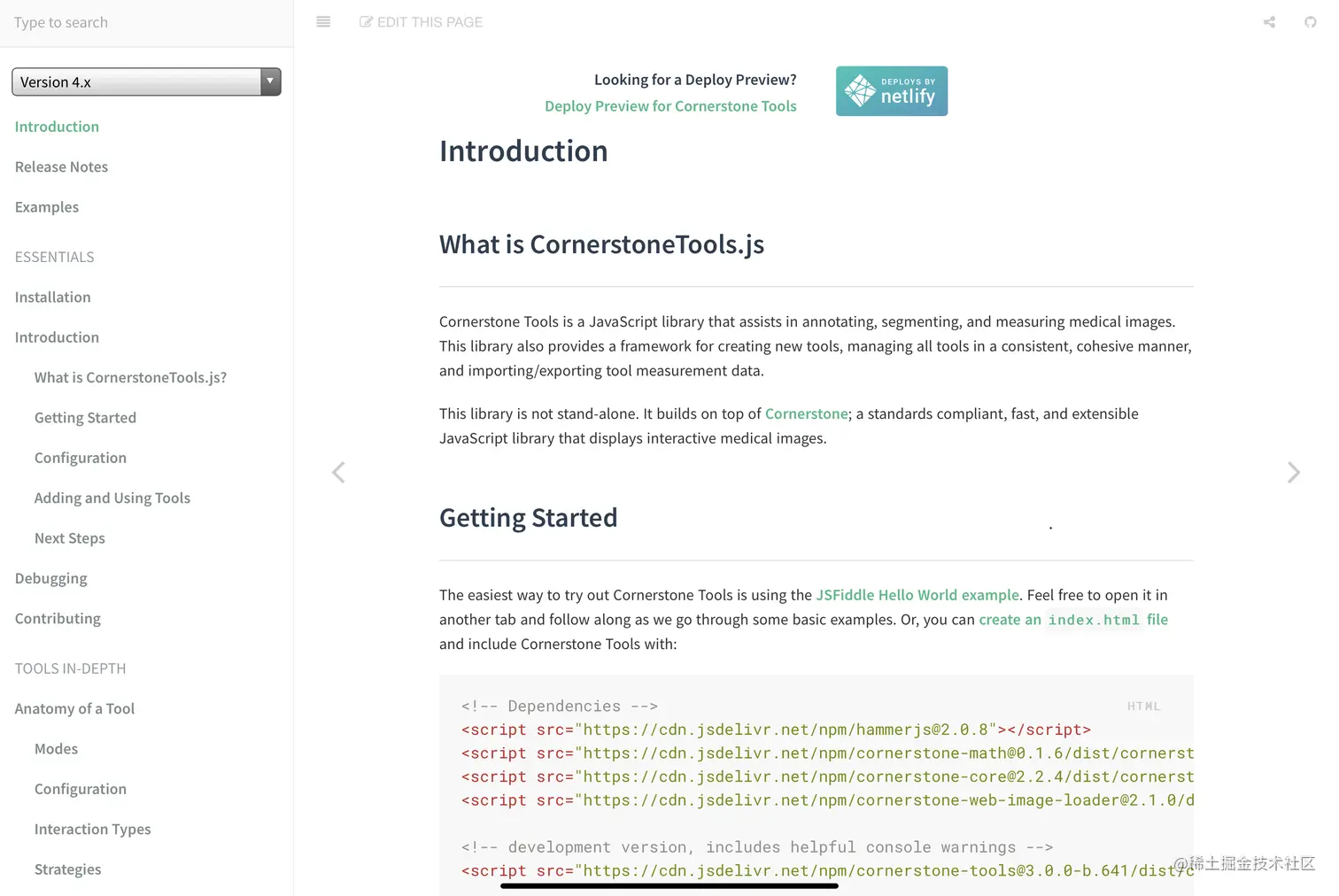Click the cornerstone-math script line
Image resolution: width=1339 pixels, height=896 pixels.
click(x=827, y=753)
